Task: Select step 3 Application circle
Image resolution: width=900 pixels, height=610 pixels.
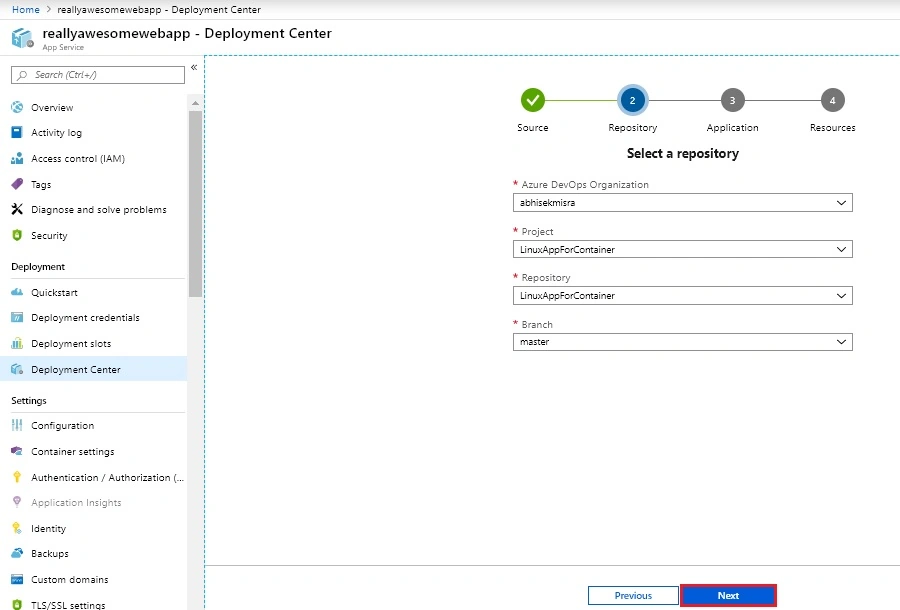Action: pos(732,100)
